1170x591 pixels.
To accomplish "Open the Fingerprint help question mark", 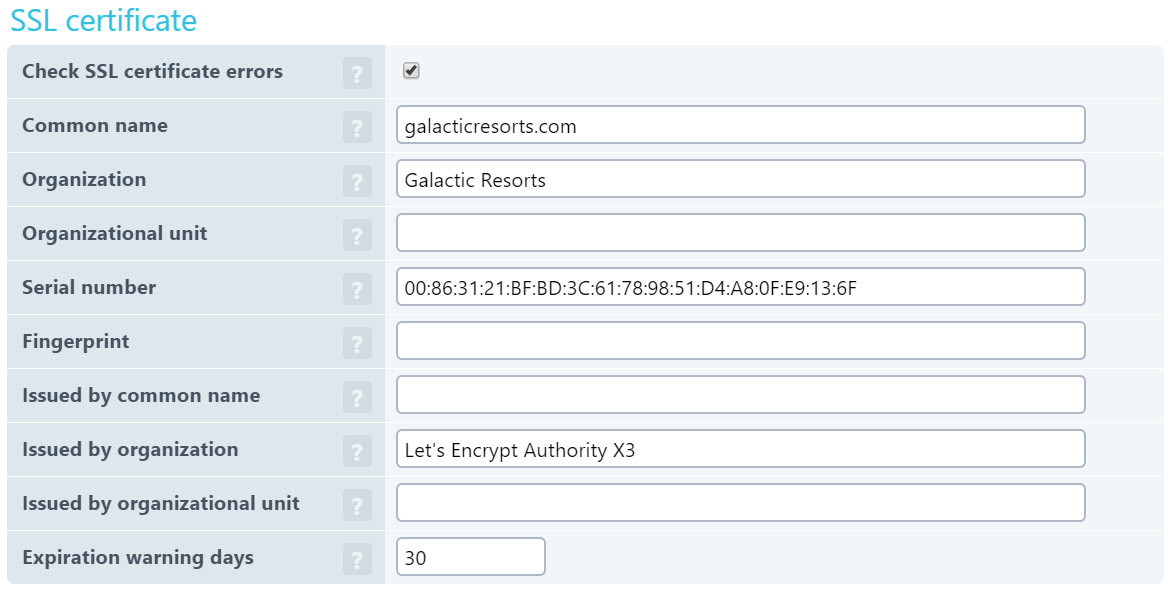I will point(357,343).
